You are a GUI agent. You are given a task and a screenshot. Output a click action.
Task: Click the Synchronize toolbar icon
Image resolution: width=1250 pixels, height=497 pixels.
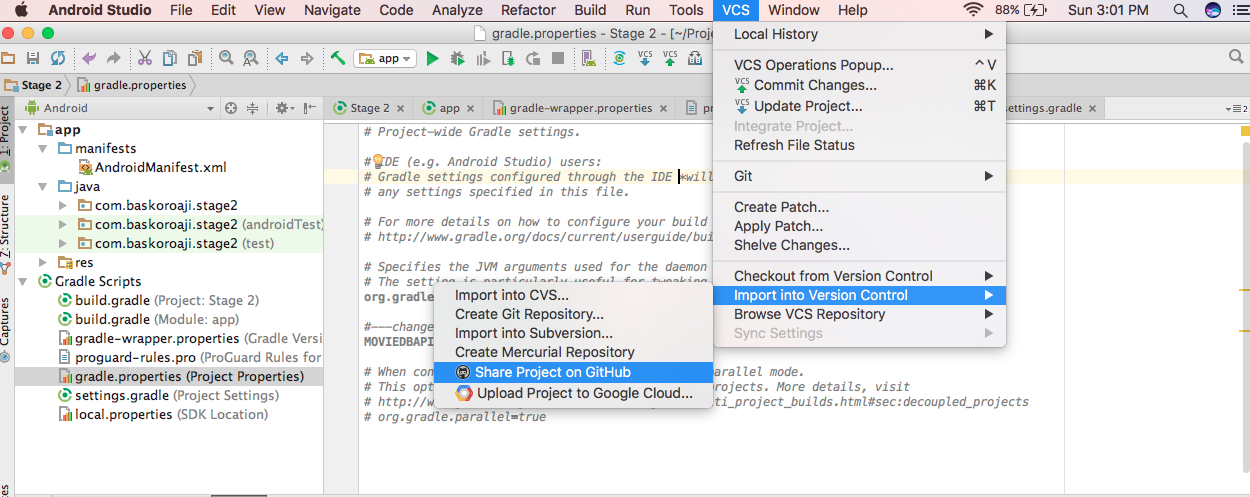click(x=57, y=59)
